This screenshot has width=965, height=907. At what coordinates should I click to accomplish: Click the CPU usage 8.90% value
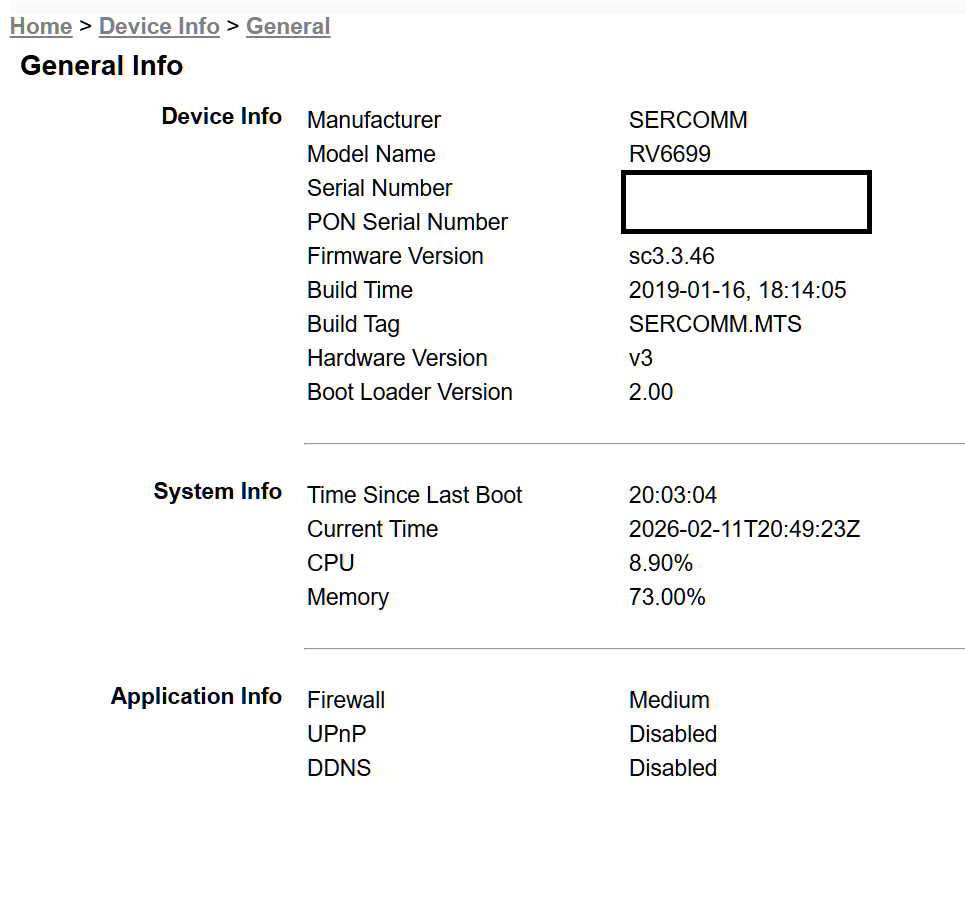click(x=661, y=563)
